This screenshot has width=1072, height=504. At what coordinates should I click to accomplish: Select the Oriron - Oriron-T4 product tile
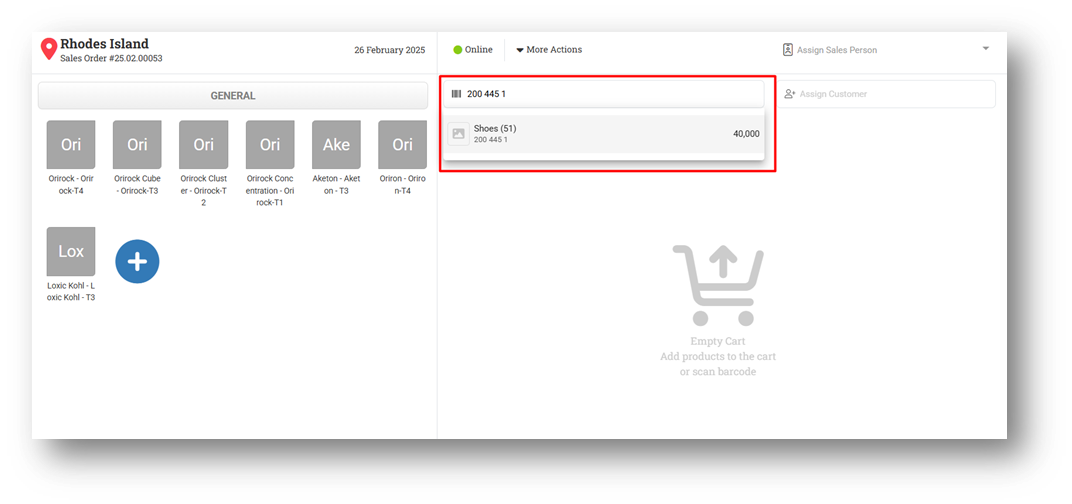pos(403,158)
